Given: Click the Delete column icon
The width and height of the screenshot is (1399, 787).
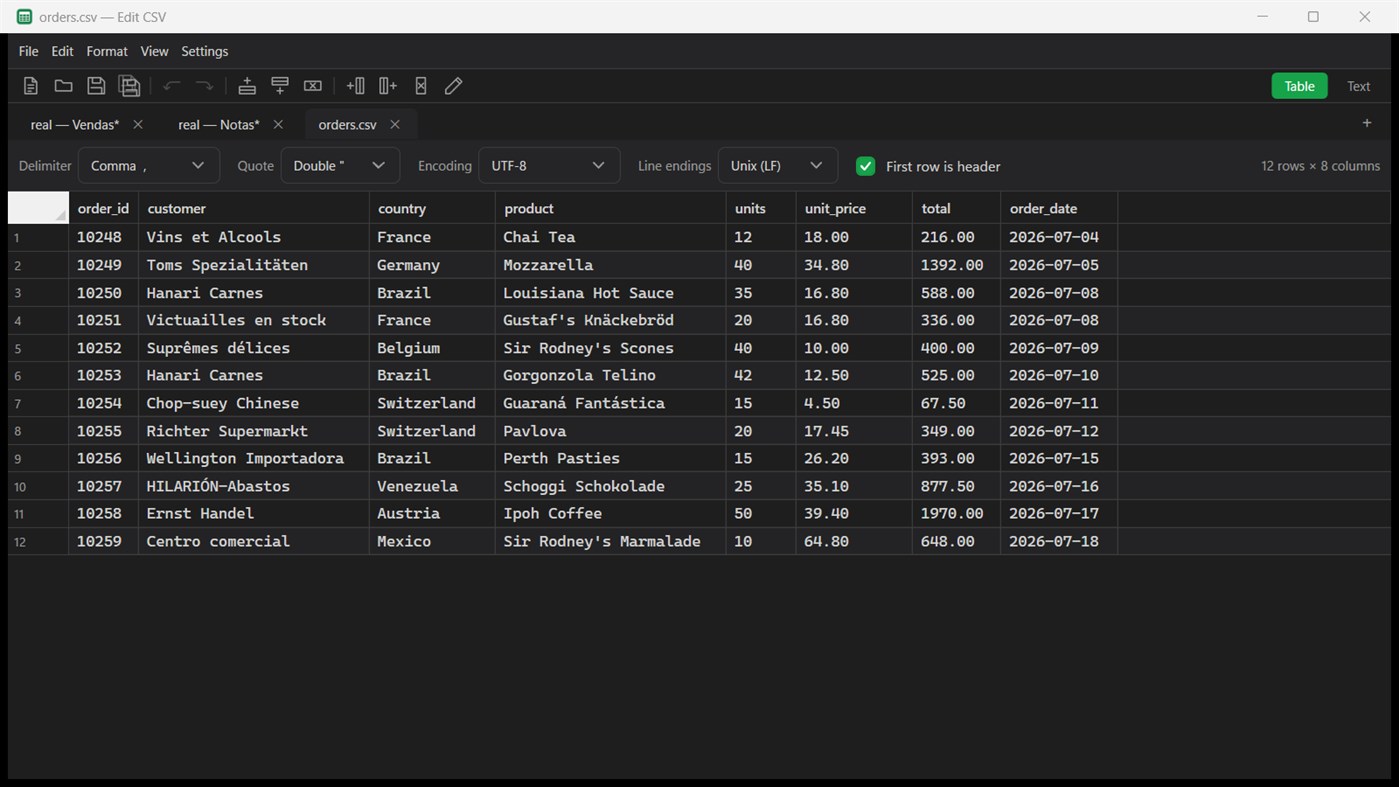Looking at the screenshot, I should [x=421, y=86].
